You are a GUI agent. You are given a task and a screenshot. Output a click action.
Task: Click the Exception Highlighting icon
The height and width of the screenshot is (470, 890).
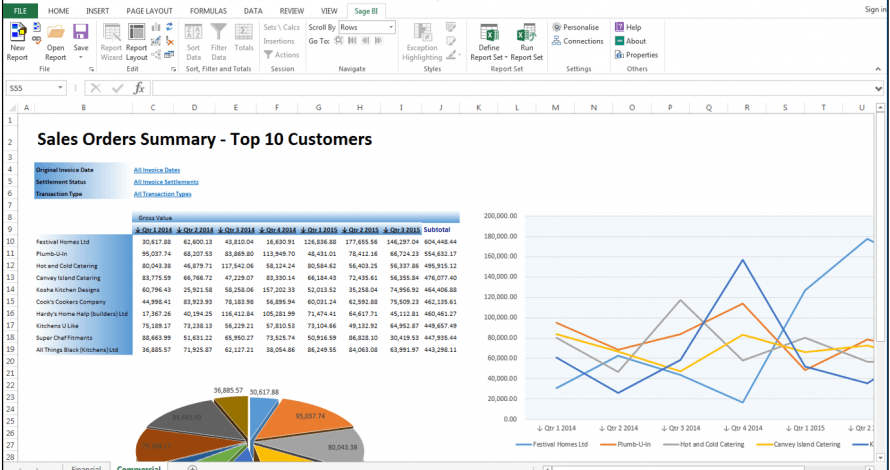(422, 32)
